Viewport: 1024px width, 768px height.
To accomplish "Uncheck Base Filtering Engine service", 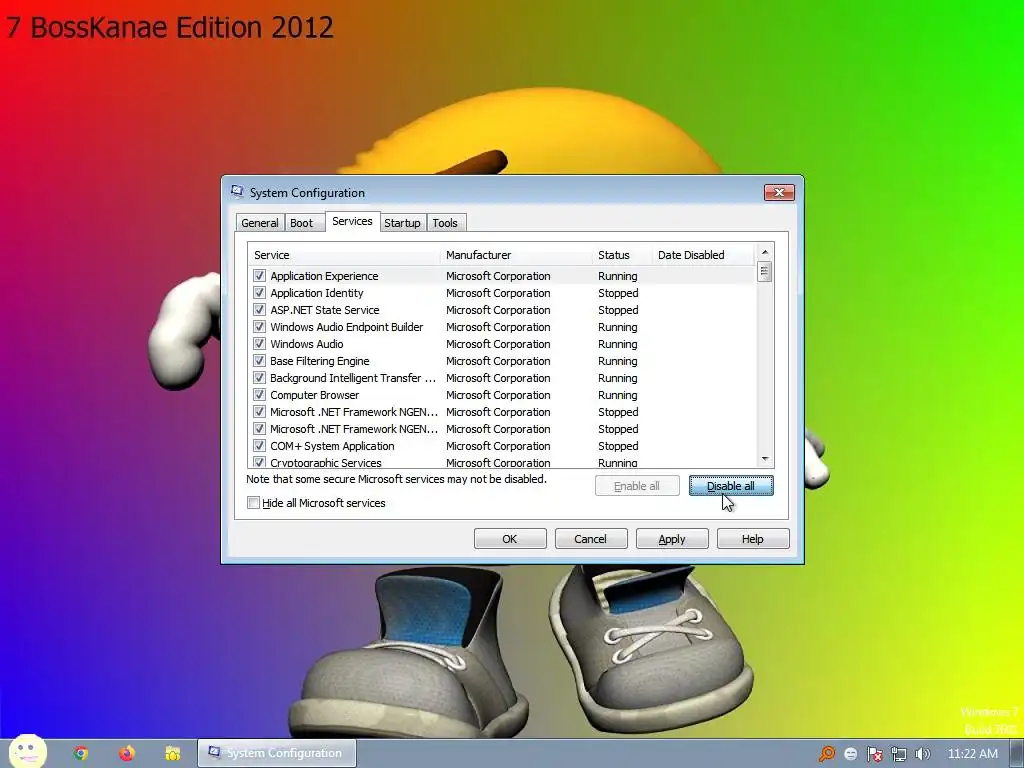I will pyautogui.click(x=259, y=360).
